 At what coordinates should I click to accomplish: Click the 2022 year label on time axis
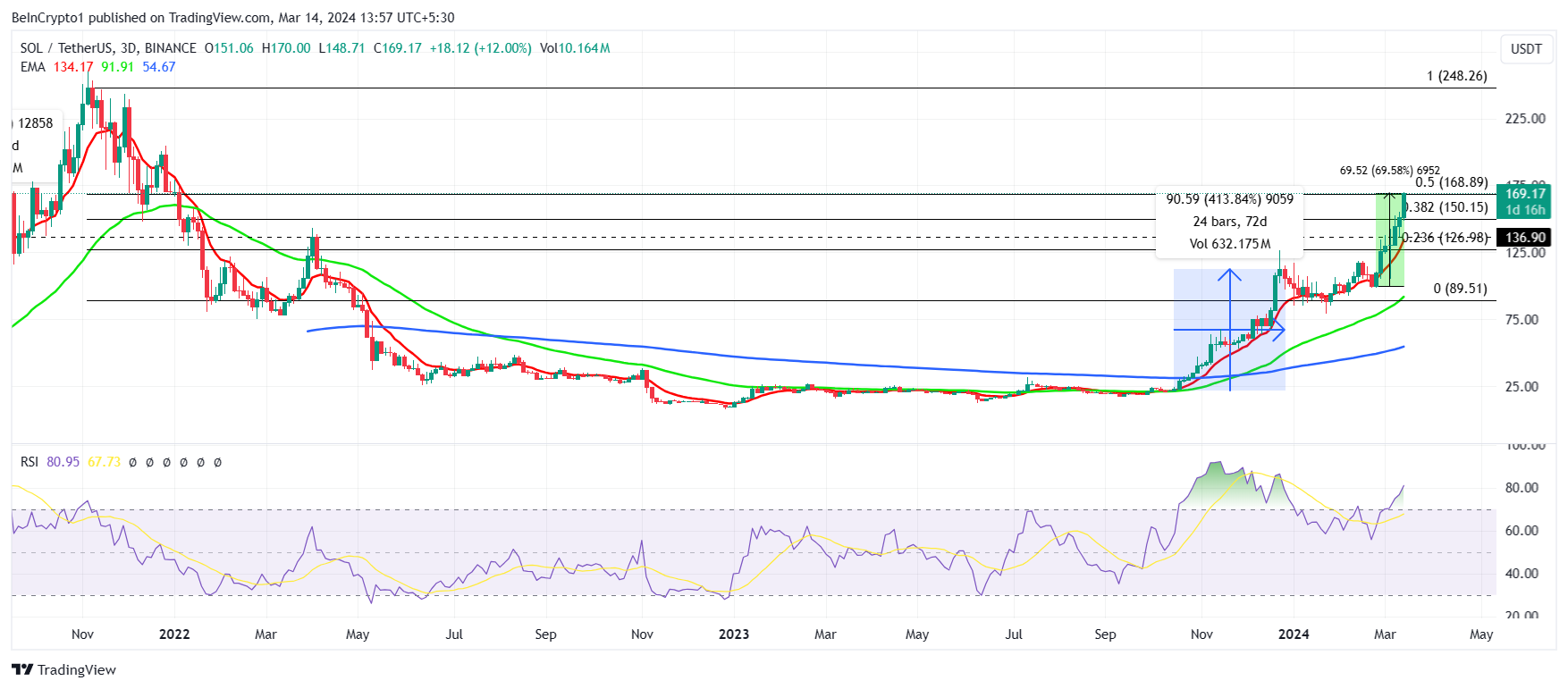pos(174,634)
